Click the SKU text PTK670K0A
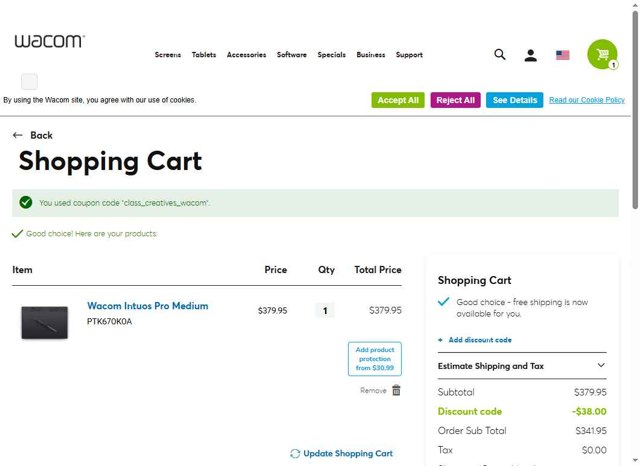Screen dimensions: 640x466 tap(109, 322)
